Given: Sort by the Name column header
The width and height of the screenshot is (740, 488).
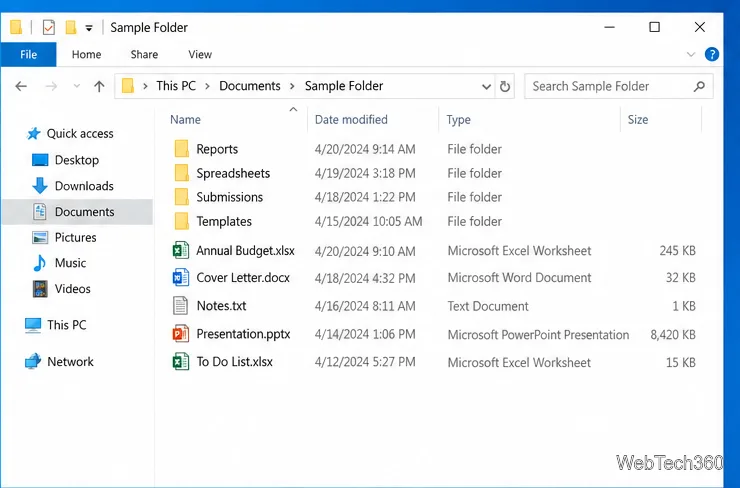Looking at the screenshot, I should [185, 120].
